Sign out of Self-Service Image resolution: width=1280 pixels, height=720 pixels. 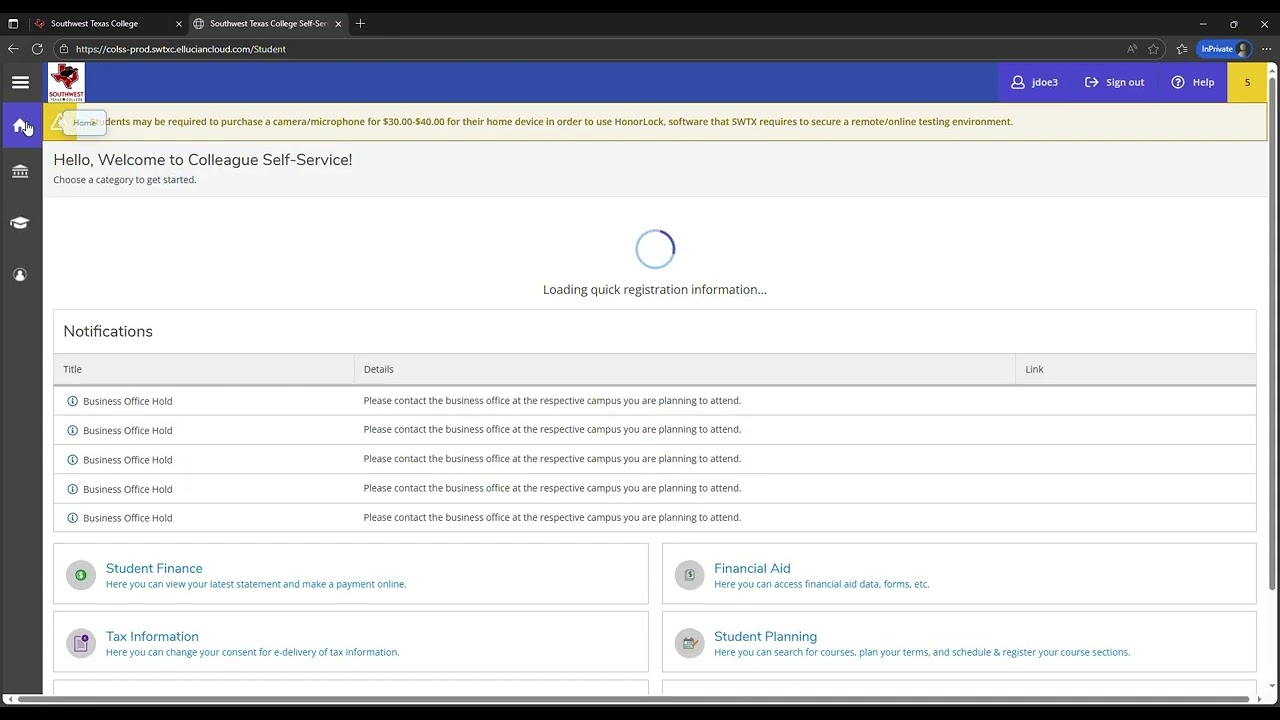point(1114,82)
